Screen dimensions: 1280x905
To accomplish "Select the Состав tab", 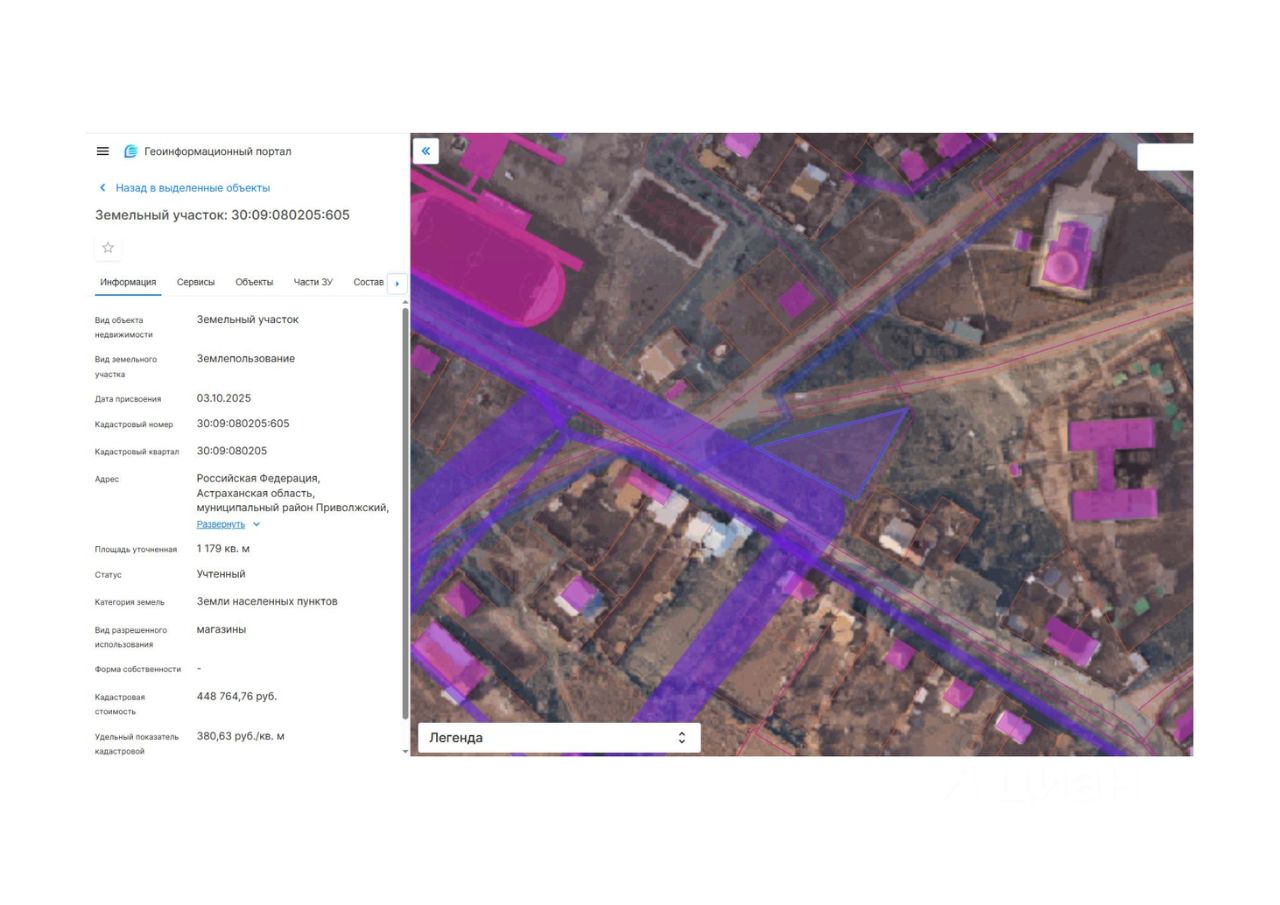I will (x=369, y=282).
